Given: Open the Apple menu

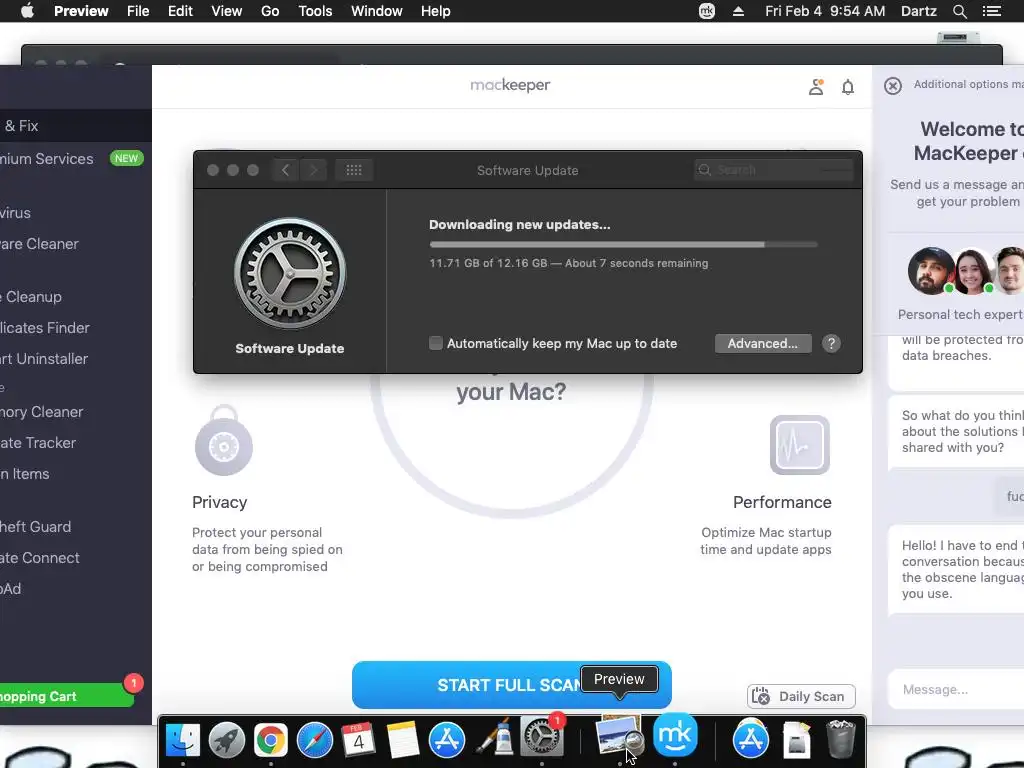Looking at the screenshot, I should [x=27, y=11].
